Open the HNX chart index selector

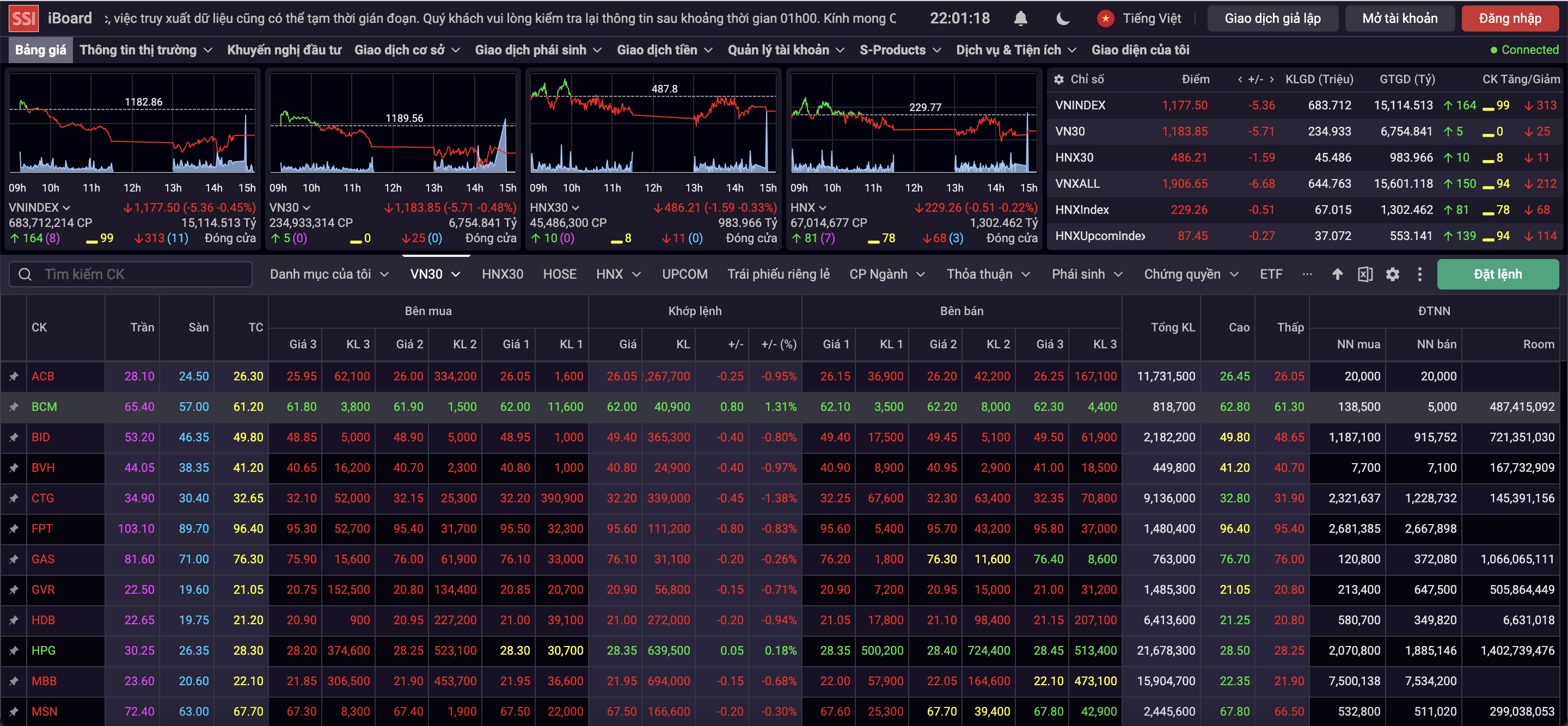pos(808,207)
